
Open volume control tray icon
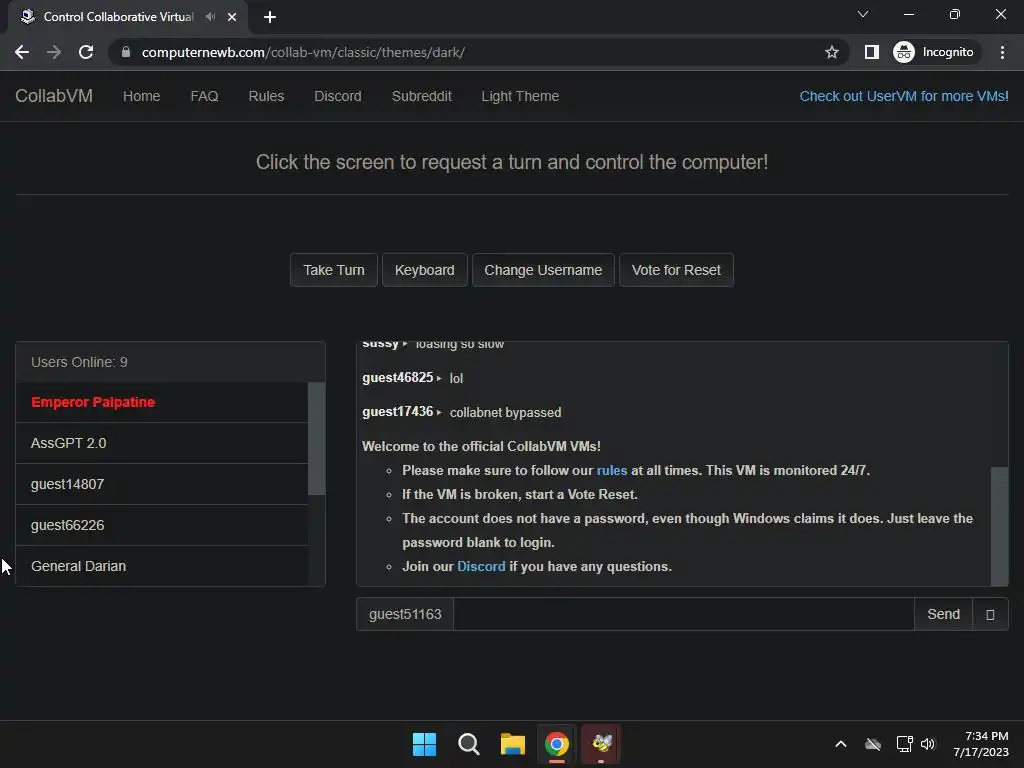pyautogui.click(x=928, y=744)
